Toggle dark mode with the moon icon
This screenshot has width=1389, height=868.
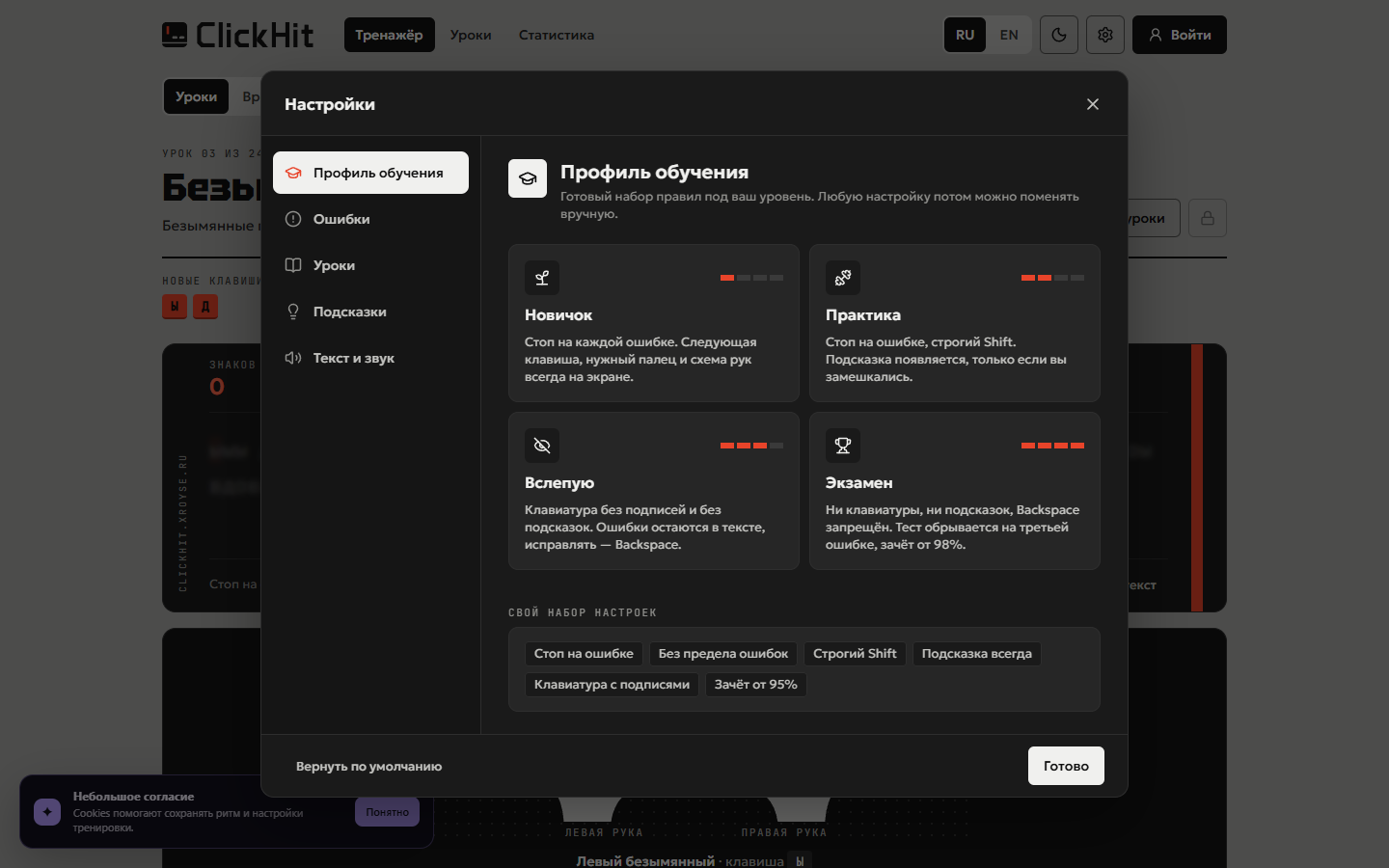coord(1059,35)
